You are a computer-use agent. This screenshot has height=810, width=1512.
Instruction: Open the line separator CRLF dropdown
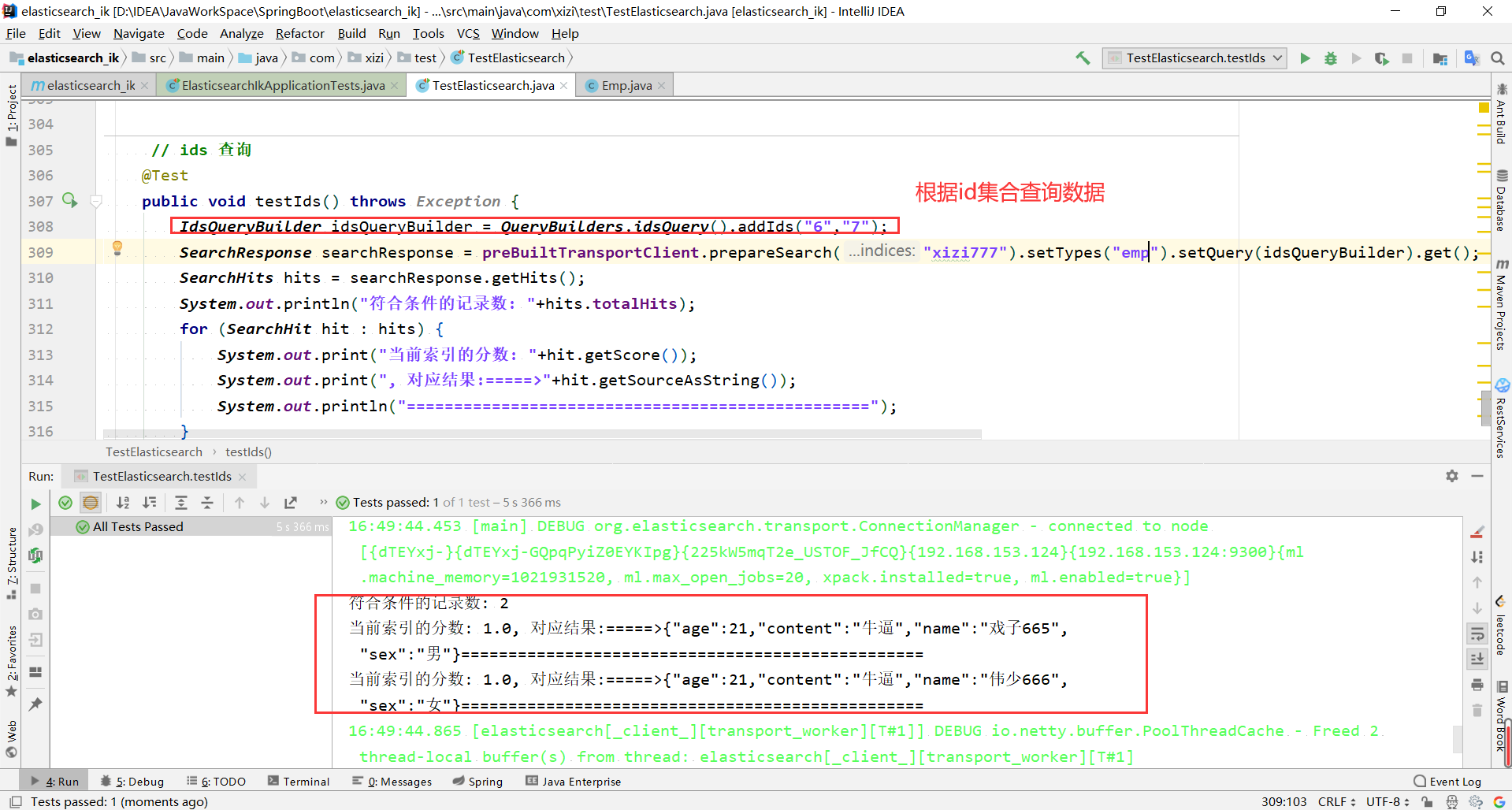point(1336,801)
